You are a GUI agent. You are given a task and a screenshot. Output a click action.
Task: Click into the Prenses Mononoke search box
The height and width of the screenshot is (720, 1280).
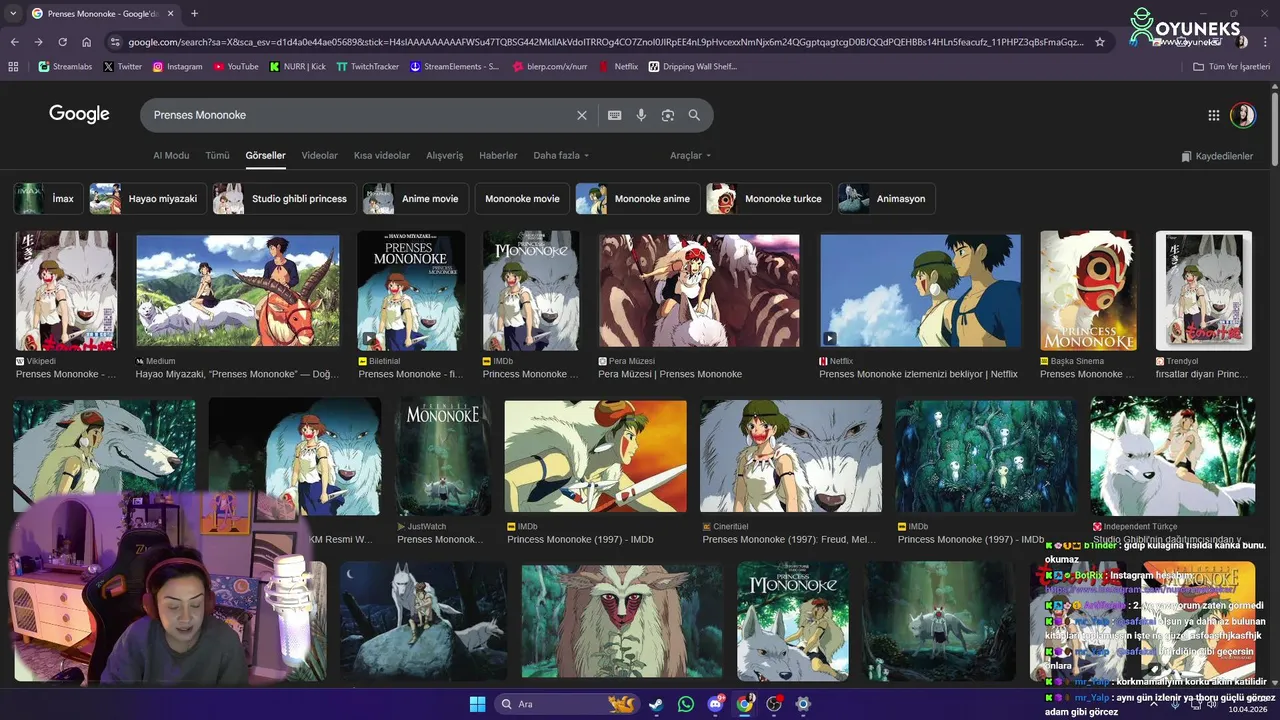[360, 115]
